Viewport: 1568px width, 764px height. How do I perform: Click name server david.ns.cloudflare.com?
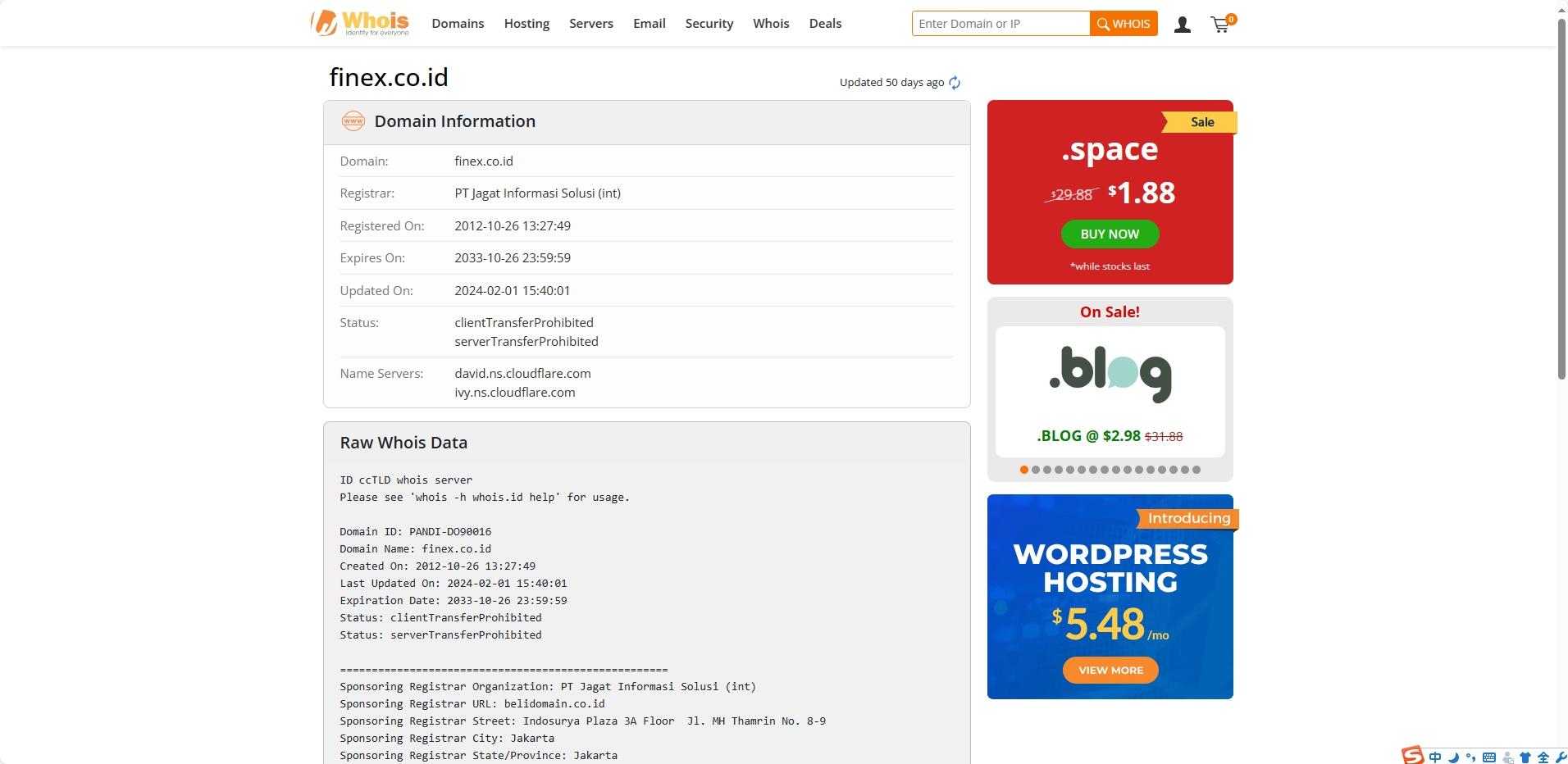522,374
